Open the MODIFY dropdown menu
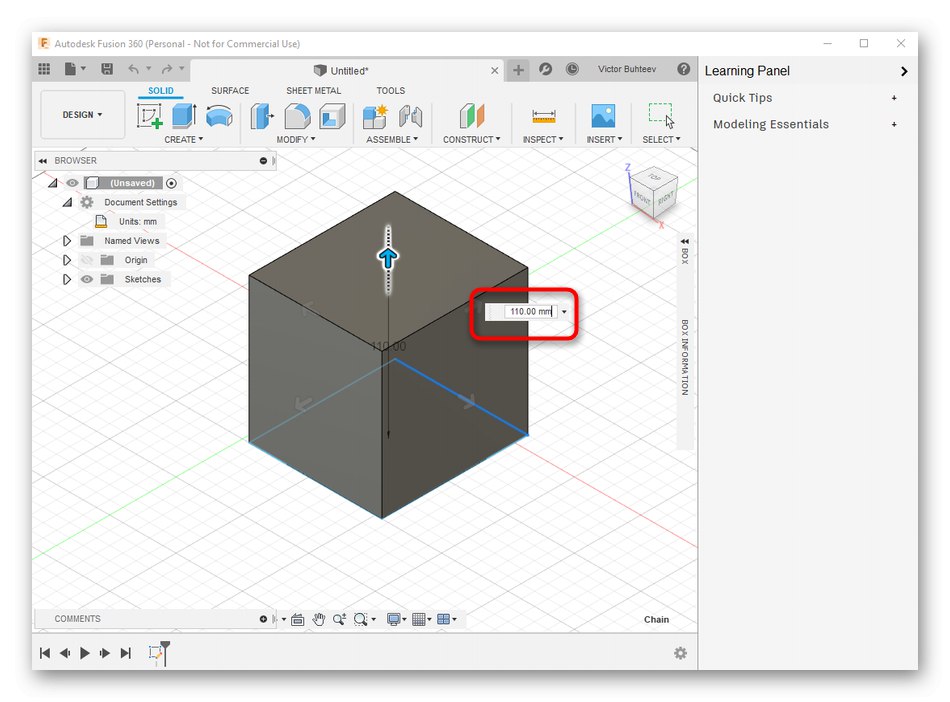Image resolution: width=950 pixels, height=702 pixels. pos(296,139)
